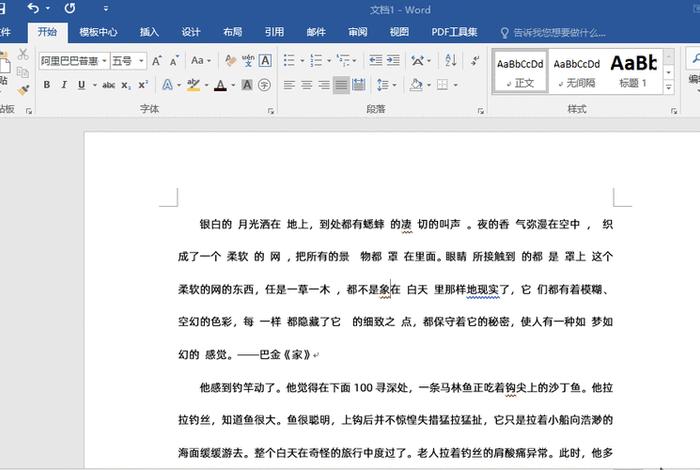Image resolution: width=700 pixels, height=470 pixels.
Task: Click the Numbering list icon
Action: coord(316,60)
